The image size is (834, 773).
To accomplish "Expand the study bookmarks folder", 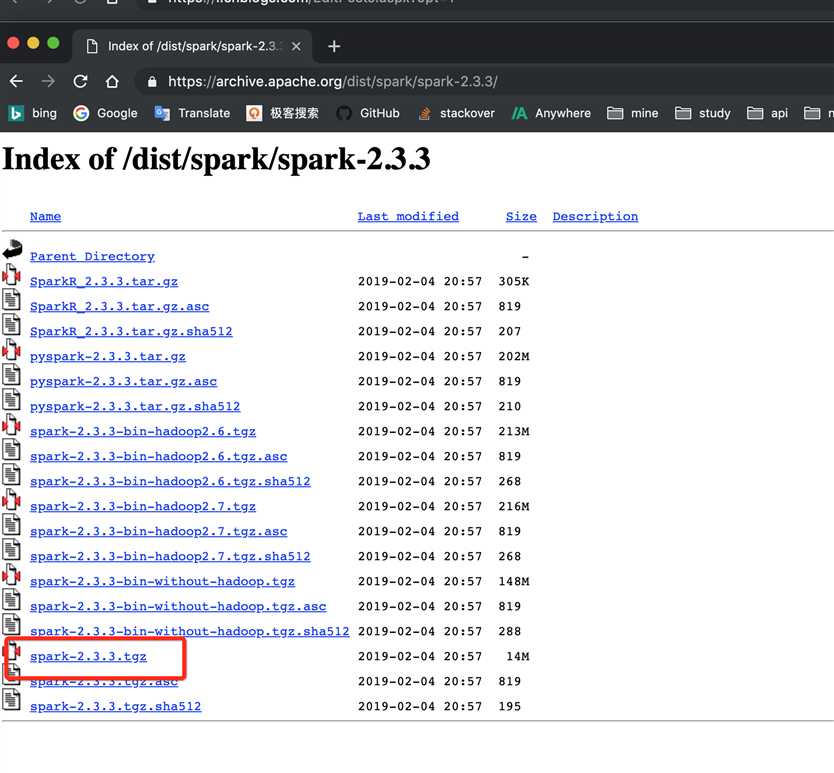I will (x=703, y=113).
